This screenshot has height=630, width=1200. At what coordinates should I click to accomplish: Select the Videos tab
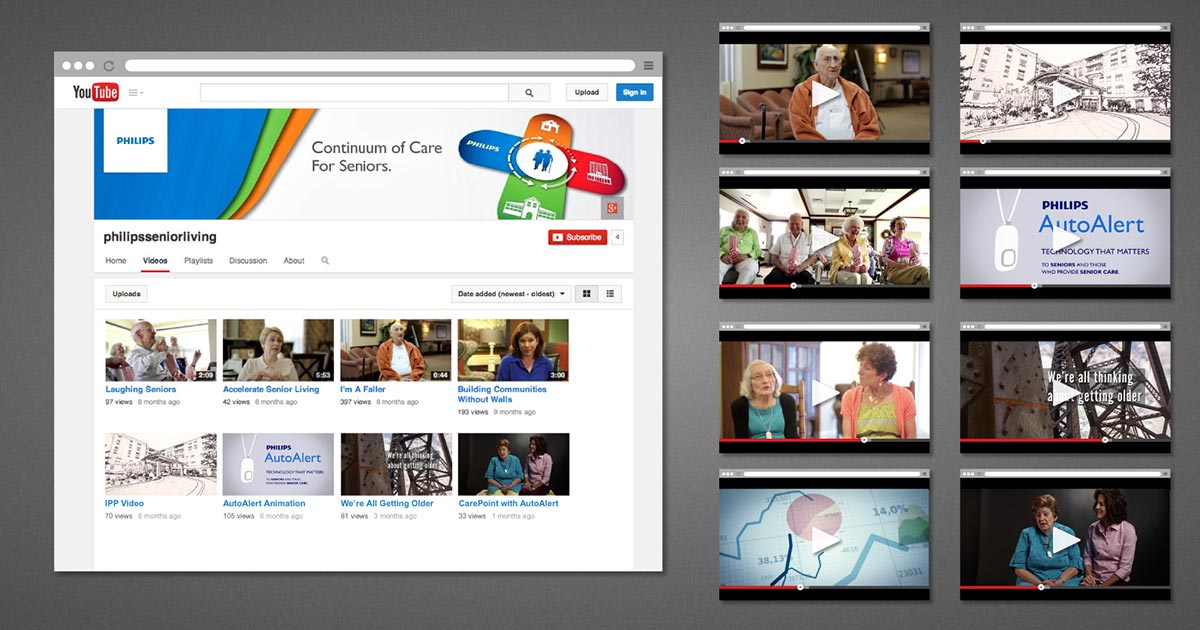click(155, 261)
